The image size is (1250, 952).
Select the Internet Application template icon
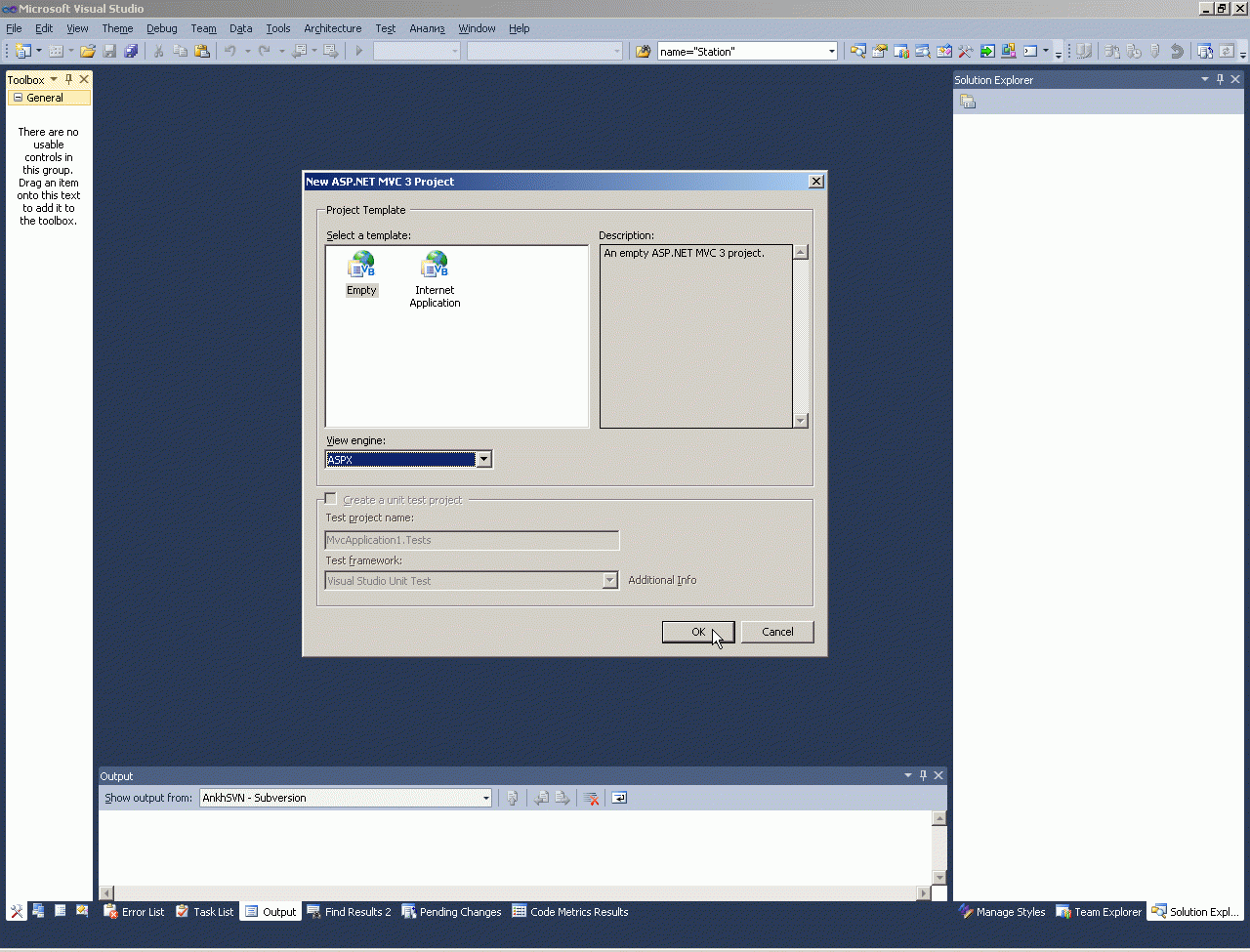[x=435, y=265]
